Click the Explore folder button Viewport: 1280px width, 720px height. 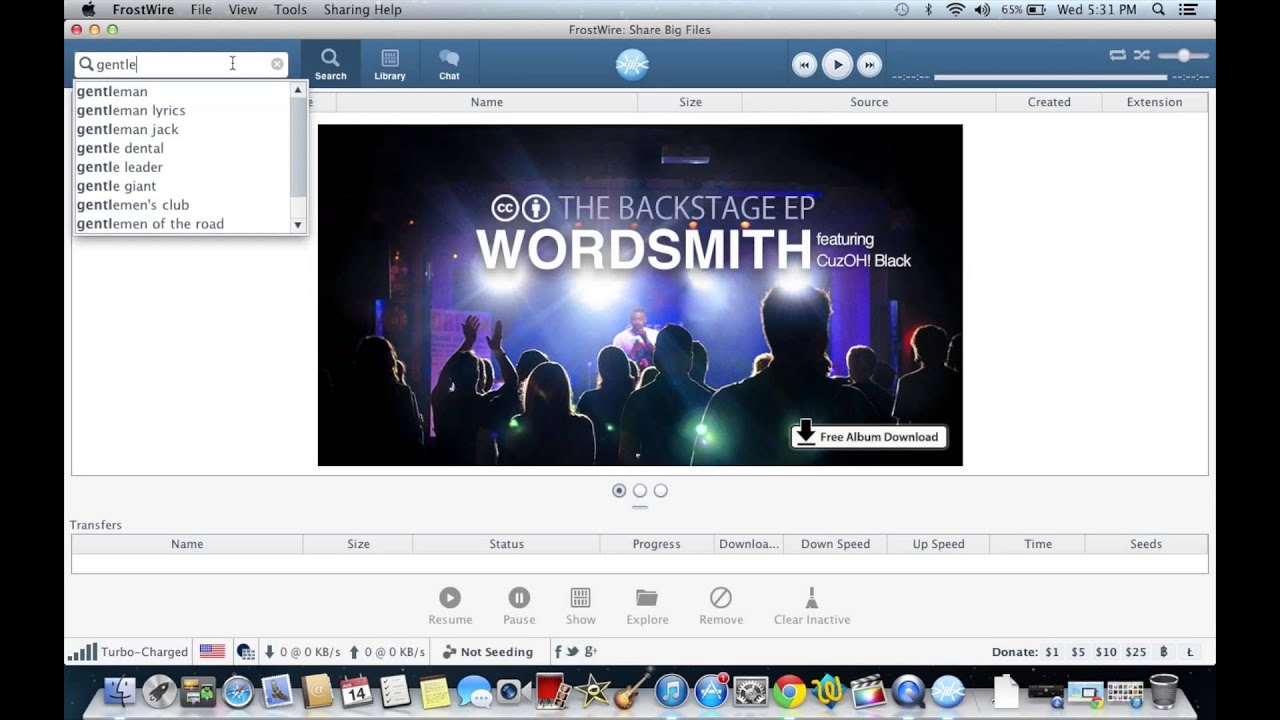coord(647,606)
